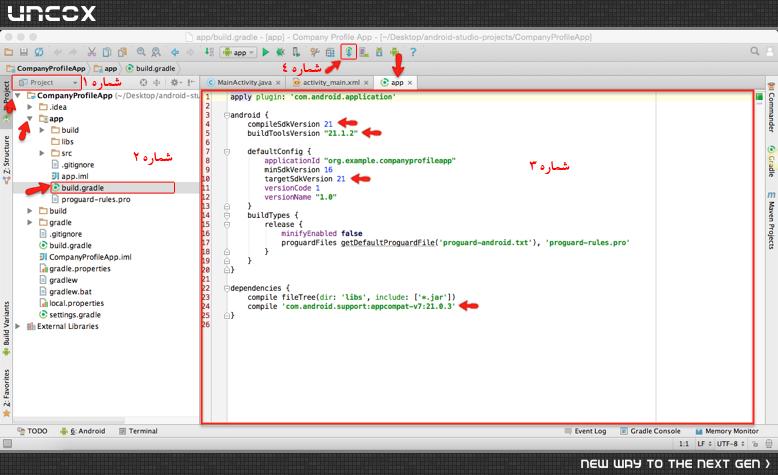Open the Commander side panel

(x=772, y=108)
